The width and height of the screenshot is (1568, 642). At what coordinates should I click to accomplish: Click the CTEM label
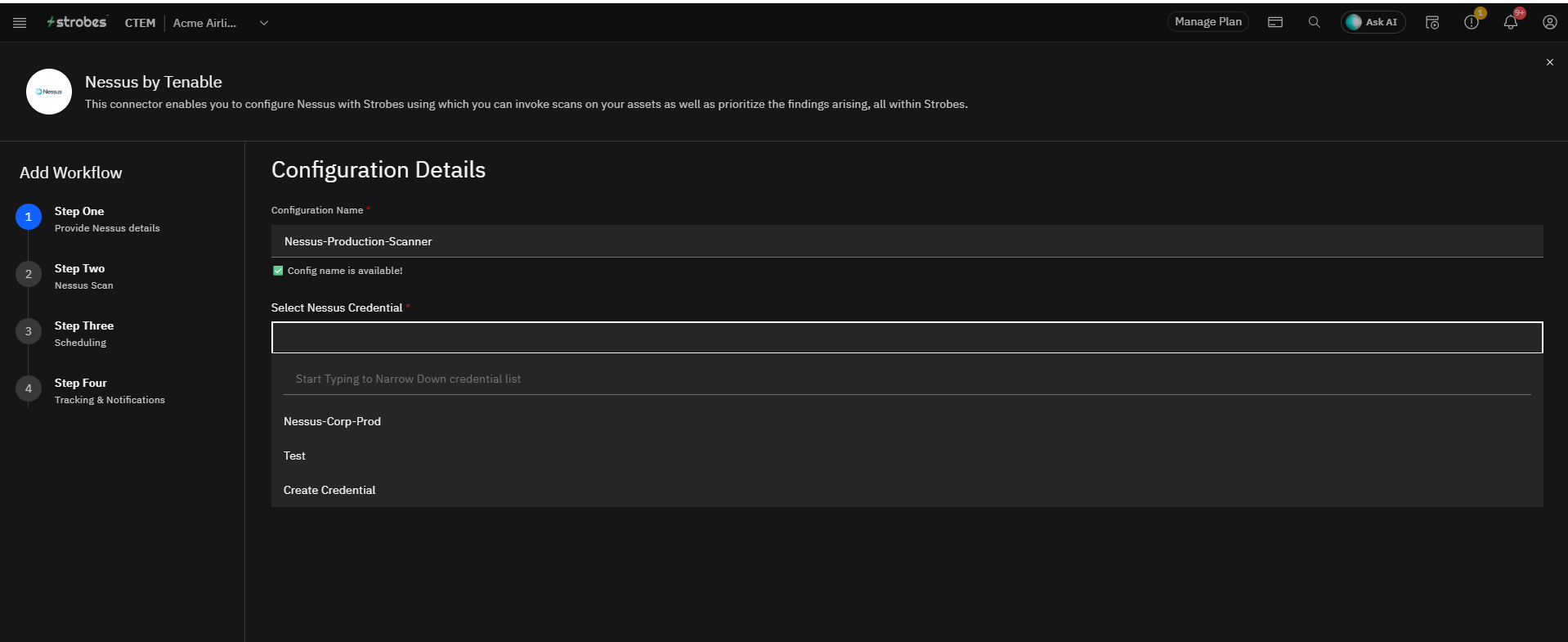tap(140, 23)
